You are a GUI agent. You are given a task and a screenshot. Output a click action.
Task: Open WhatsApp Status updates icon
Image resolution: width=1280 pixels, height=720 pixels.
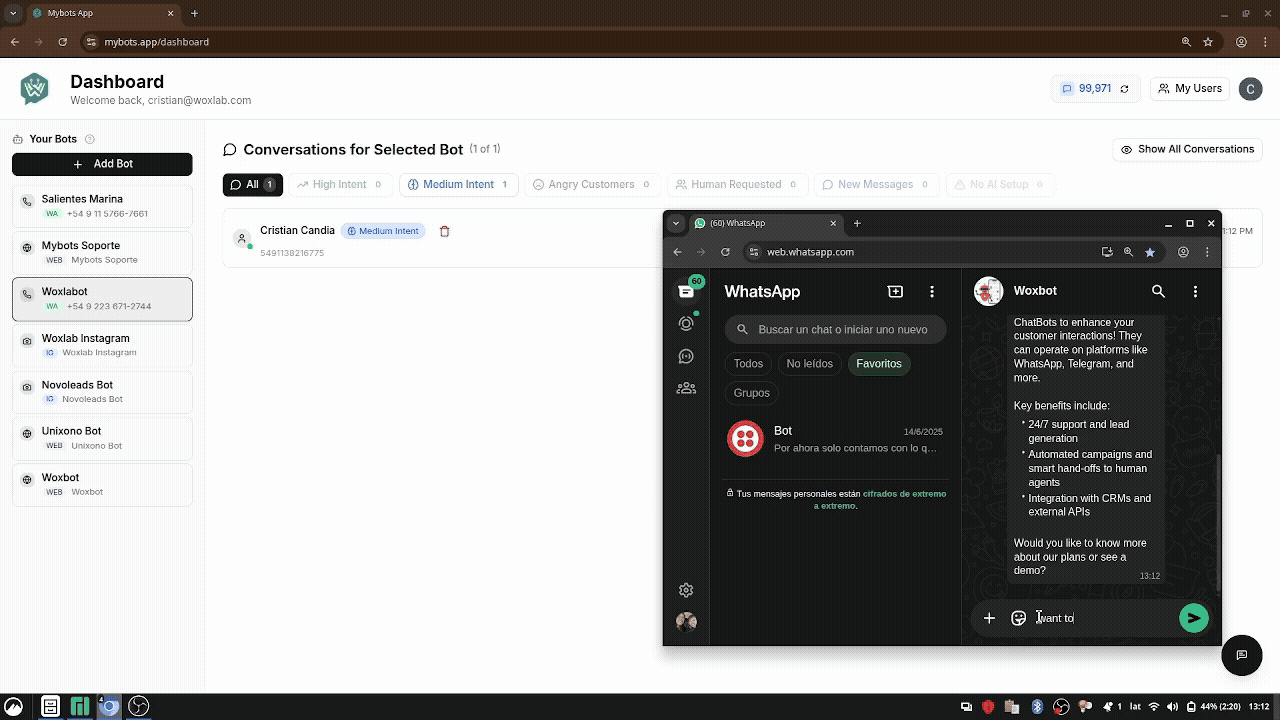coord(686,323)
